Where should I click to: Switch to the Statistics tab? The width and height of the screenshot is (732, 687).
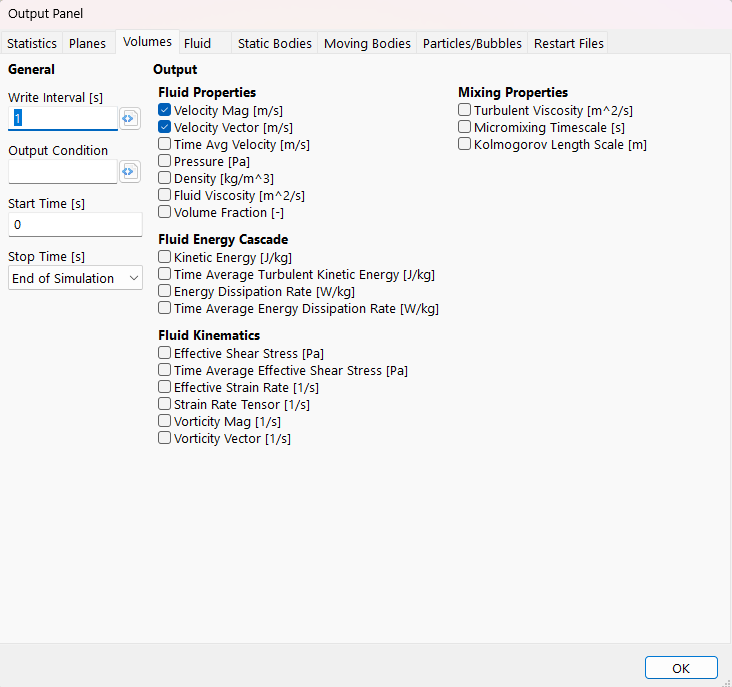[32, 44]
